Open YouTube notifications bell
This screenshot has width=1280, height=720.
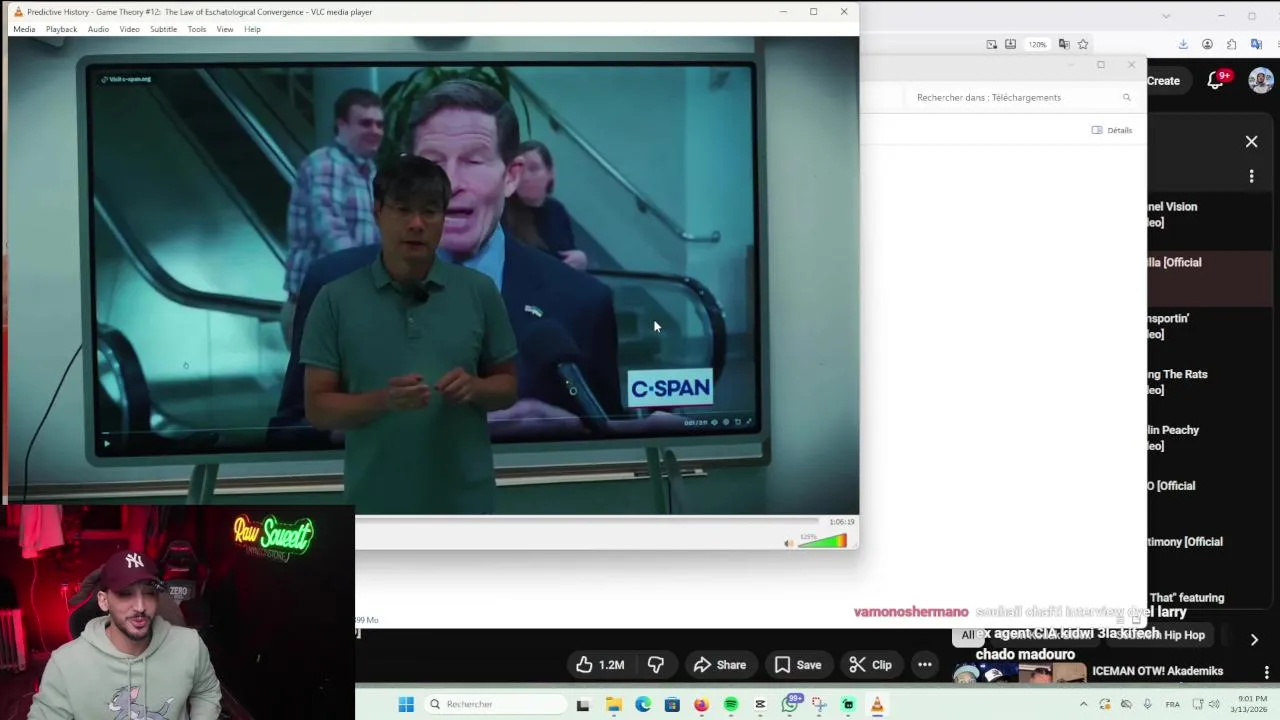click(1216, 81)
